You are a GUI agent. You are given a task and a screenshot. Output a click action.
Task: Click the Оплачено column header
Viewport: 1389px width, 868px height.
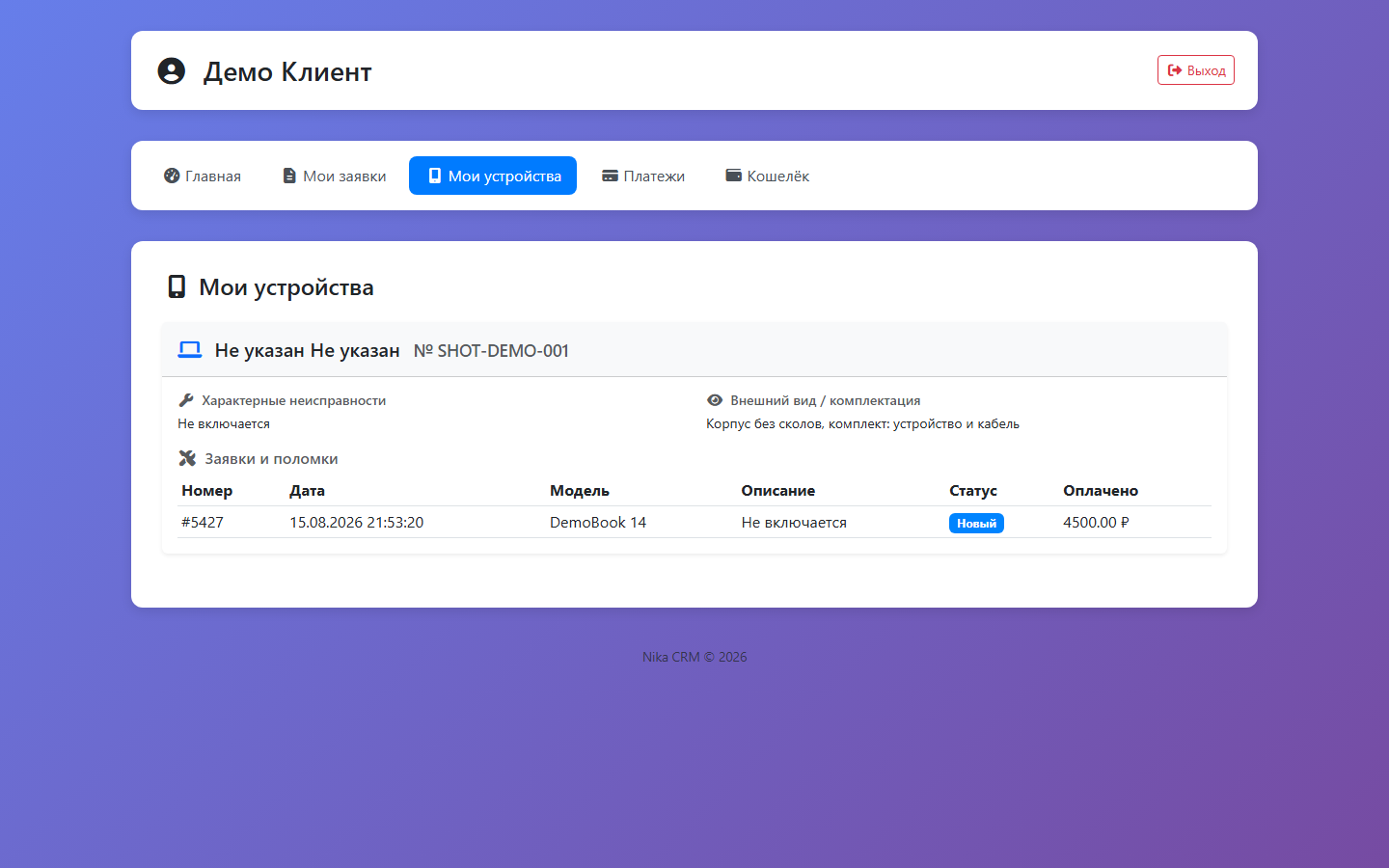tap(1101, 490)
